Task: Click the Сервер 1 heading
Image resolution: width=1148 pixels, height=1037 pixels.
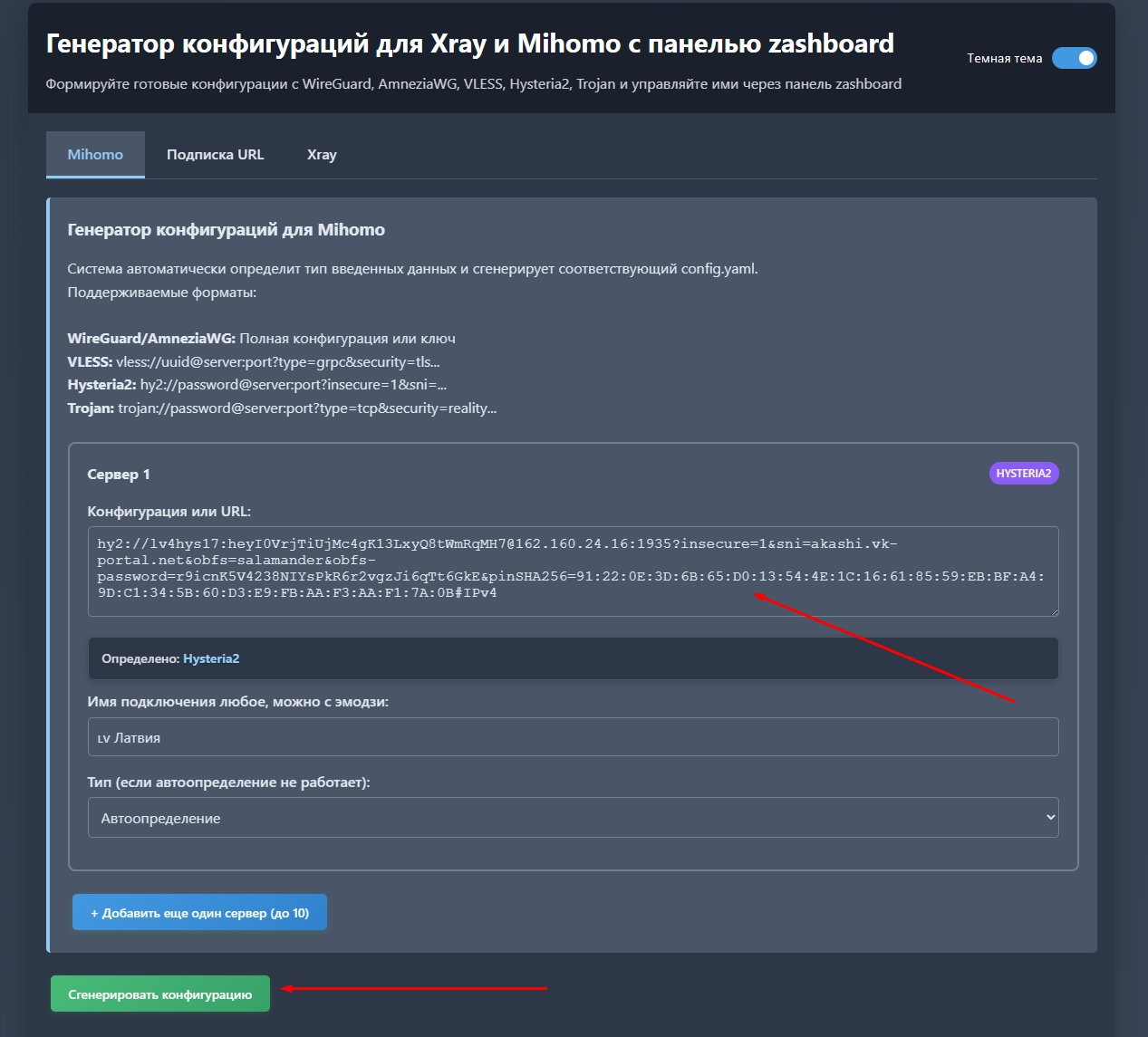Action: [x=119, y=474]
